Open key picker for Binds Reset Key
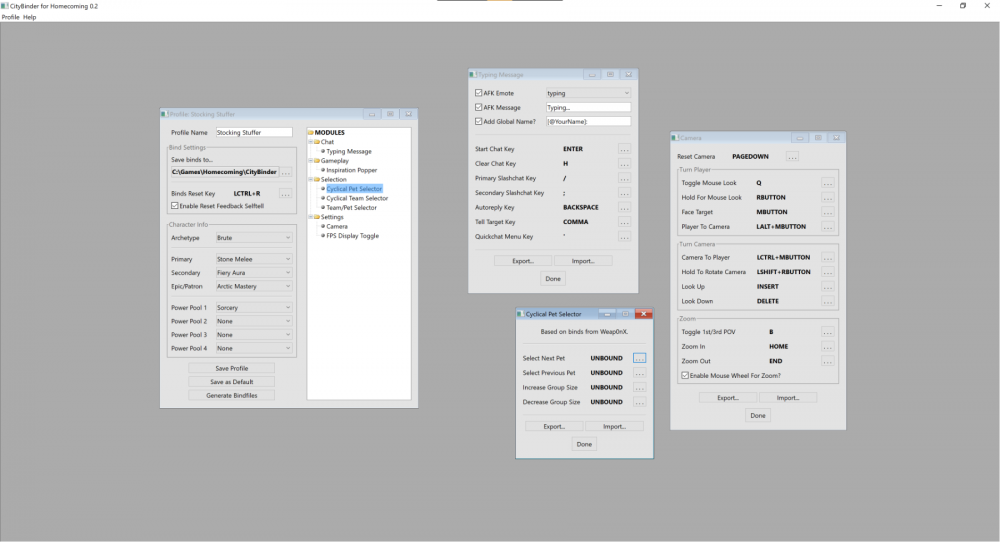The image size is (1000, 542). (x=285, y=193)
